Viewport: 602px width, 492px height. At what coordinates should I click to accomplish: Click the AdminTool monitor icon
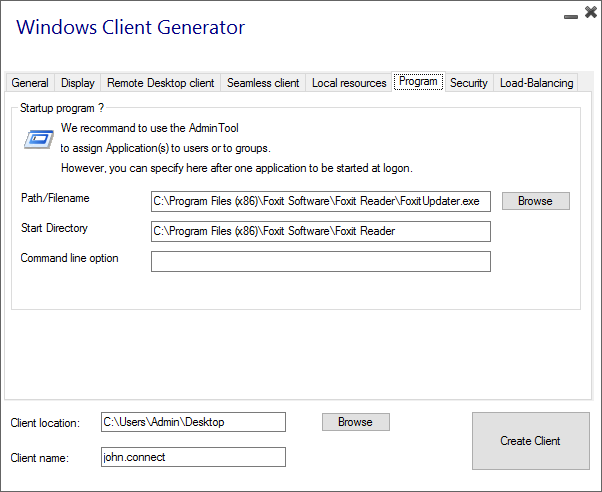tap(39, 139)
